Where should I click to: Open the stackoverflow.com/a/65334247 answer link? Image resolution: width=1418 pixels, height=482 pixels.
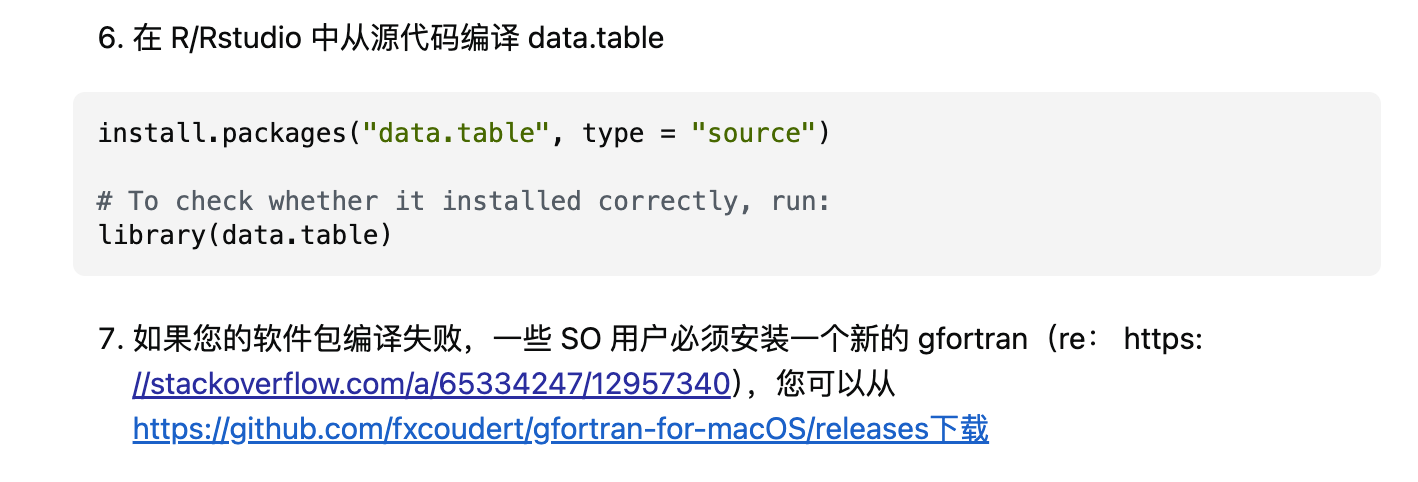point(434,385)
